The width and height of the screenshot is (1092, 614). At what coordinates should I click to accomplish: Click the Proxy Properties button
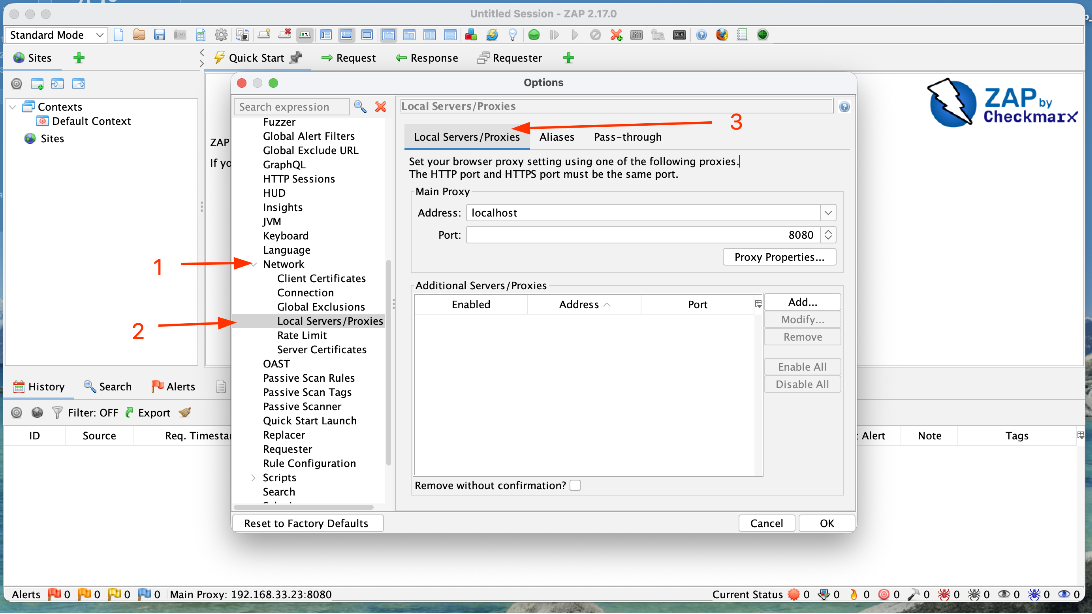[779, 257]
